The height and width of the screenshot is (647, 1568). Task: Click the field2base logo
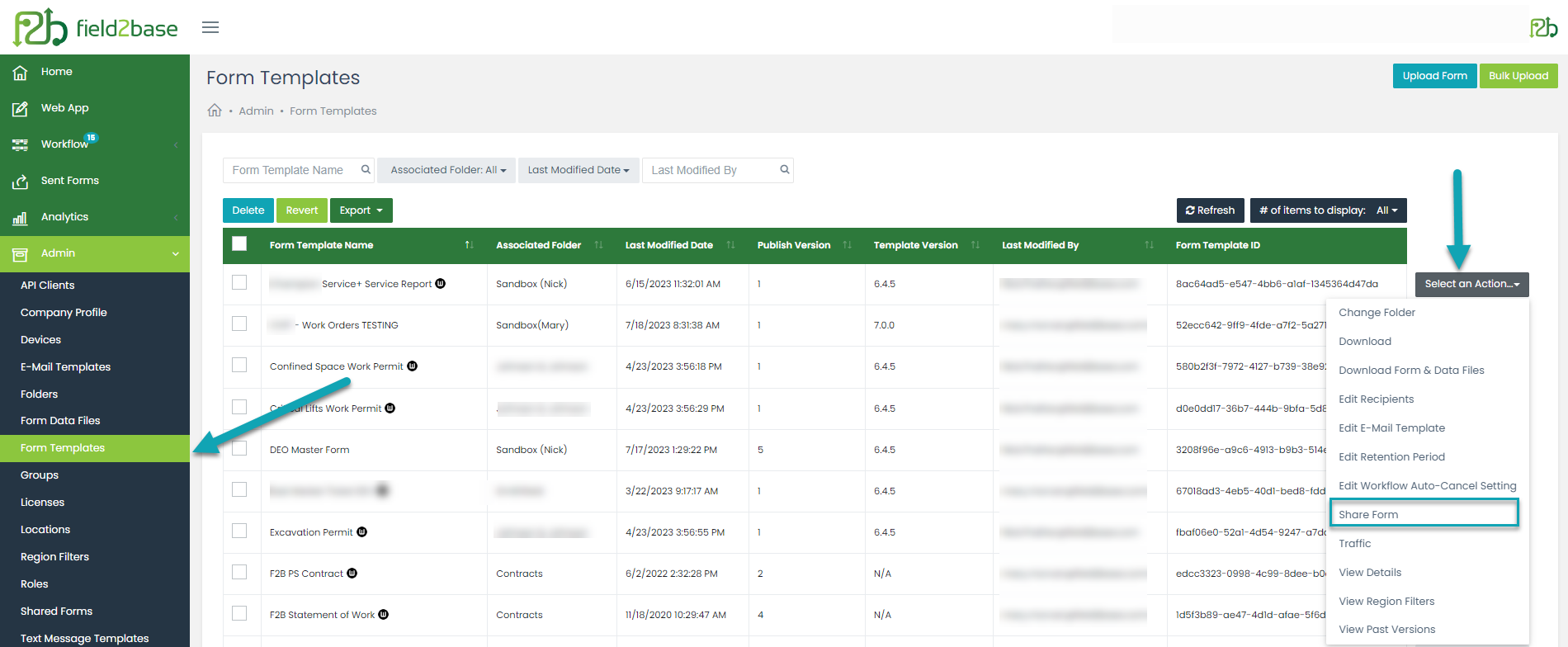[95, 27]
